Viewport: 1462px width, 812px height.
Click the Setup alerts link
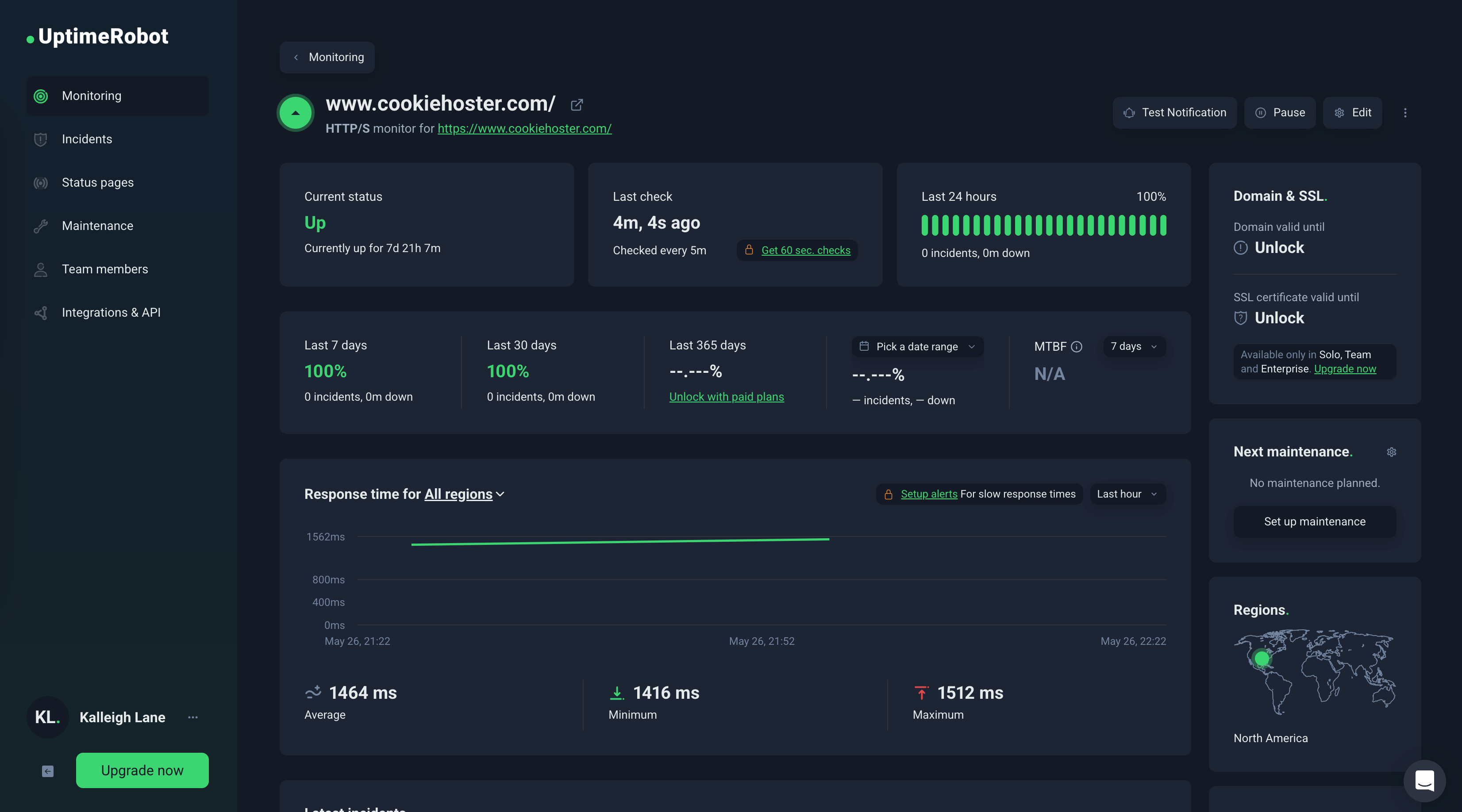[x=928, y=494]
